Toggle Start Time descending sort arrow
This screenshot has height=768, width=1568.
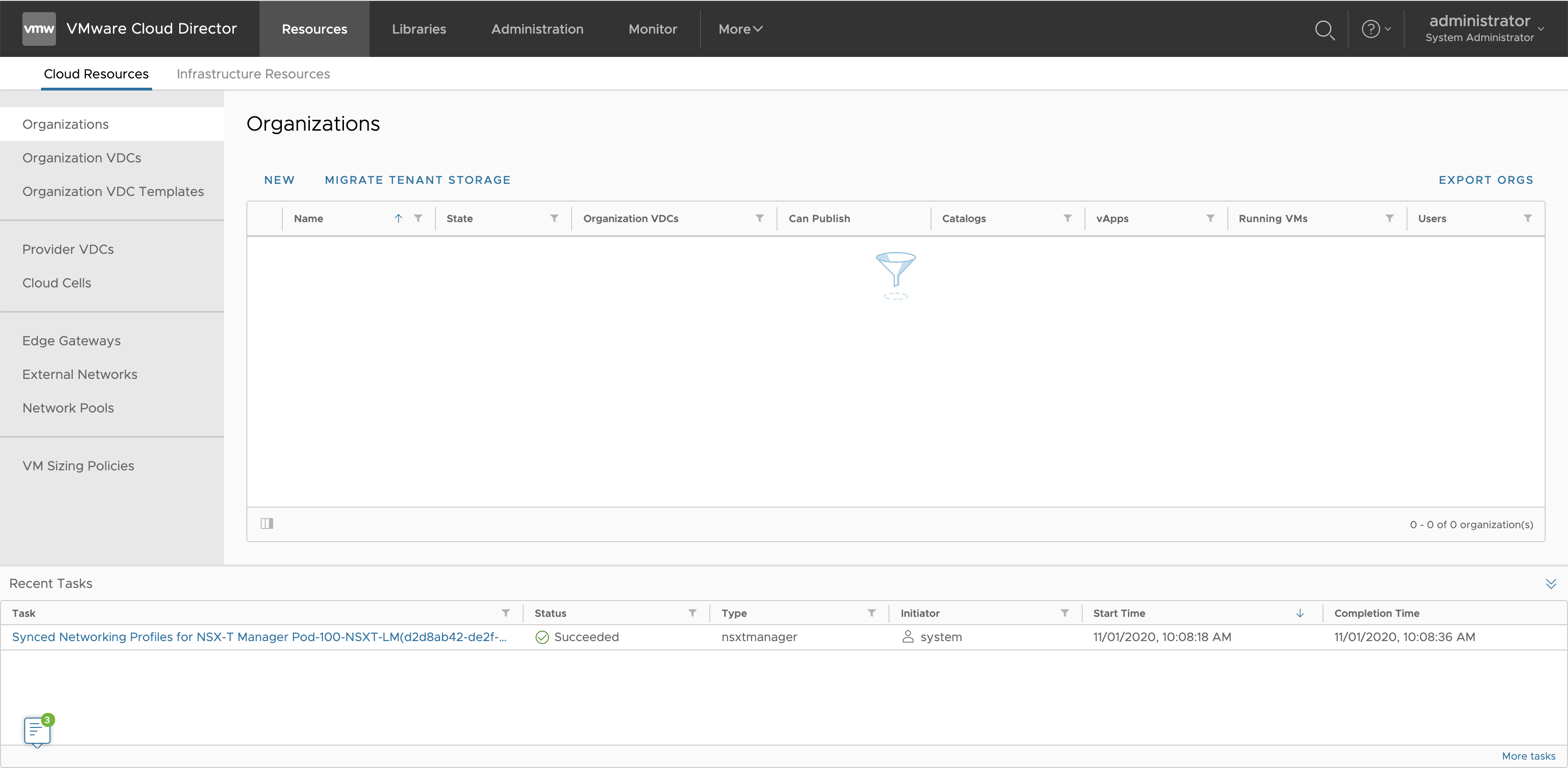[x=1300, y=613]
